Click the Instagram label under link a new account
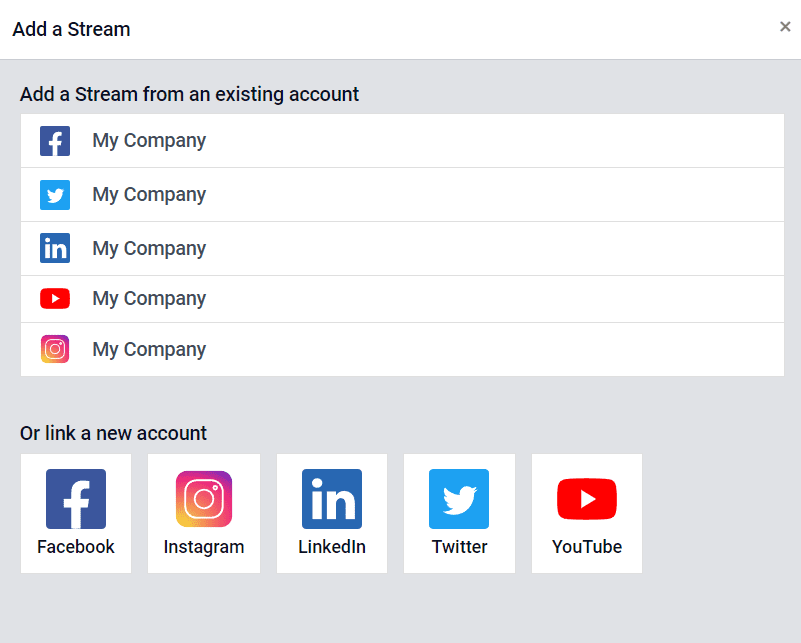Viewport: 801px width, 643px height. (x=204, y=547)
